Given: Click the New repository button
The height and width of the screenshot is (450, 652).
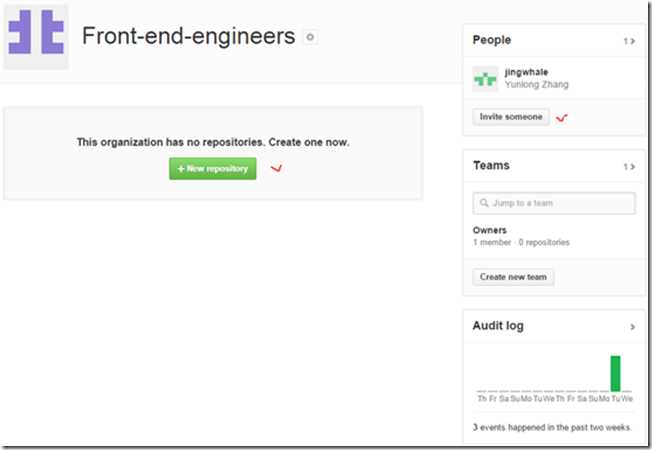Looking at the screenshot, I should click(x=212, y=168).
